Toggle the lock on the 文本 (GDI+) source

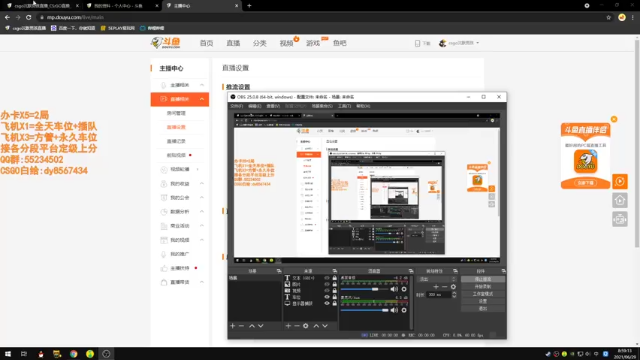pyautogui.click(x=335, y=278)
